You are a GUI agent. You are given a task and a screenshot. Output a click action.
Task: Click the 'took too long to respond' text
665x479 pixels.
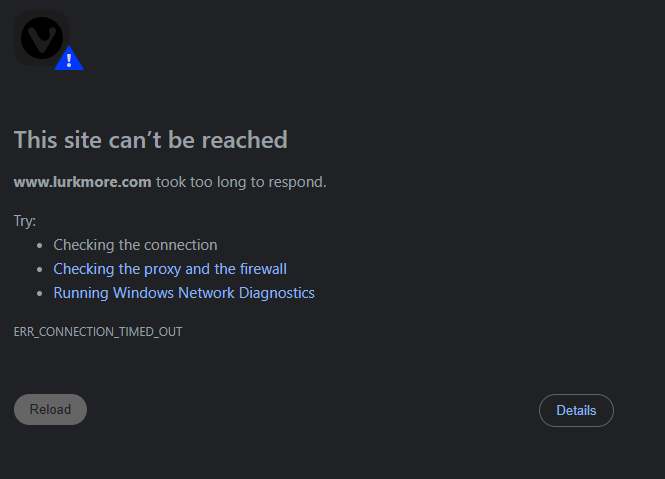point(241,182)
